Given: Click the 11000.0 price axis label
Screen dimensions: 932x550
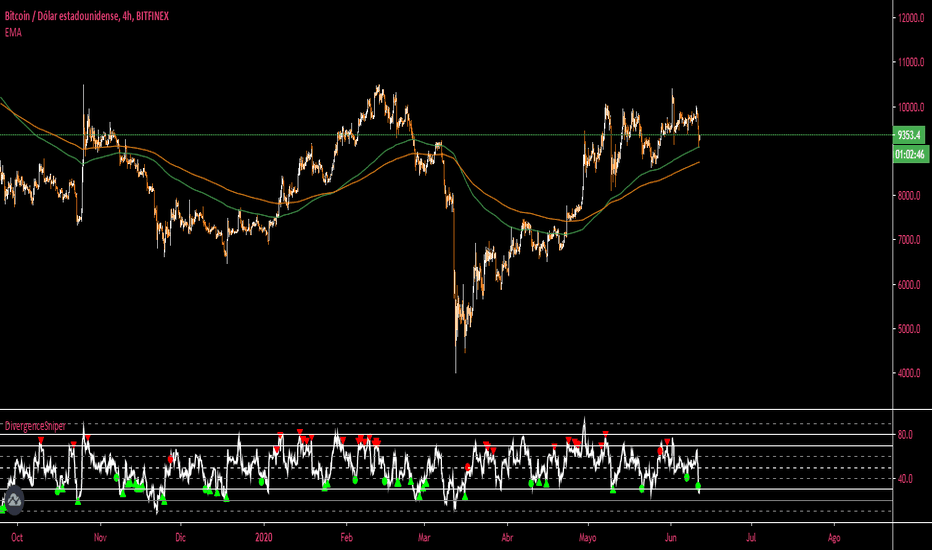Looking at the screenshot, I should coord(911,62).
